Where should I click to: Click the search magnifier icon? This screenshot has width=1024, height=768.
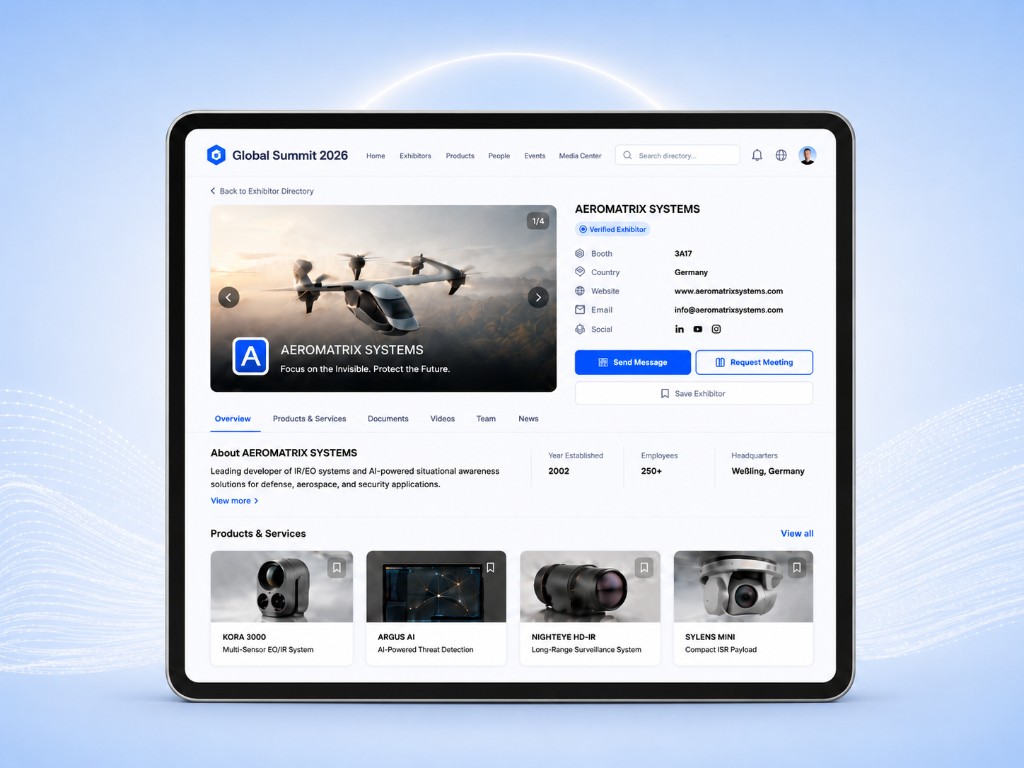click(628, 155)
